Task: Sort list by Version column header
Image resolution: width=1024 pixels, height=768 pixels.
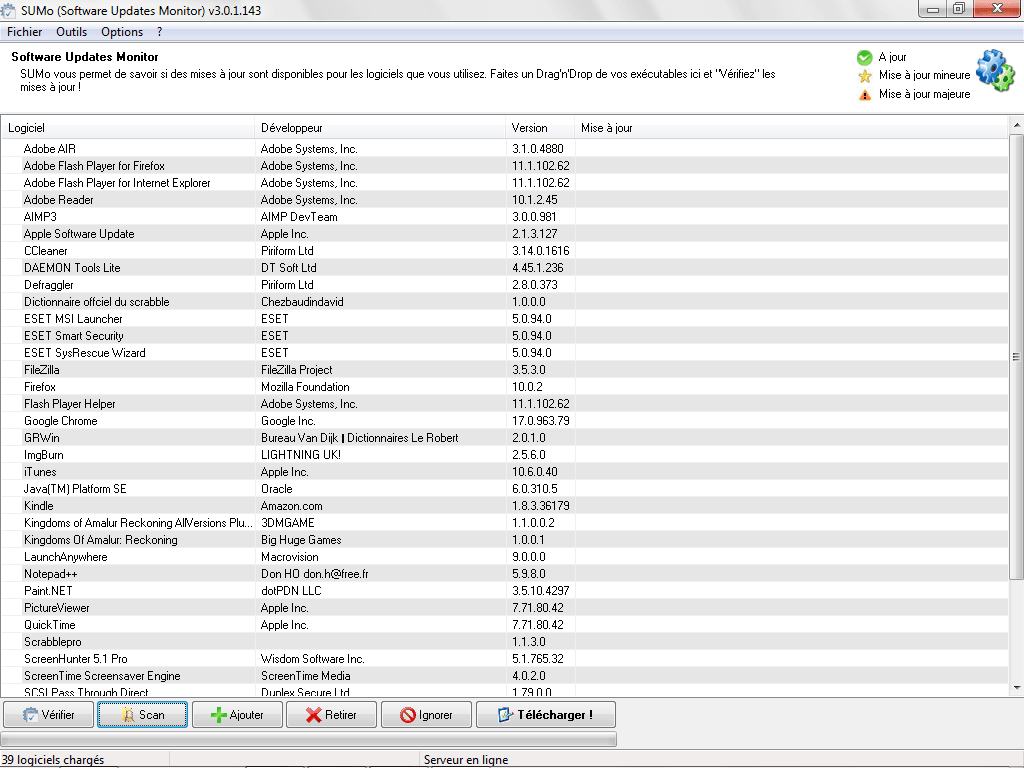Action: coord(540,128)
